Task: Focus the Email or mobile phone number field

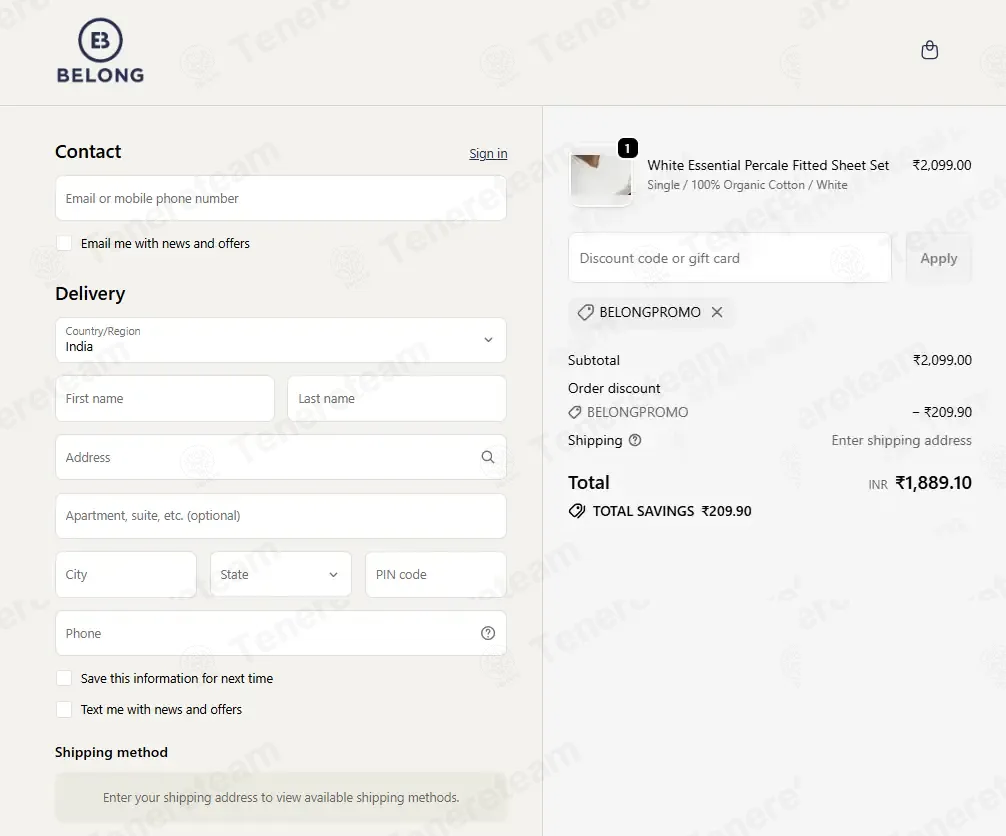Action: (281, 198)
